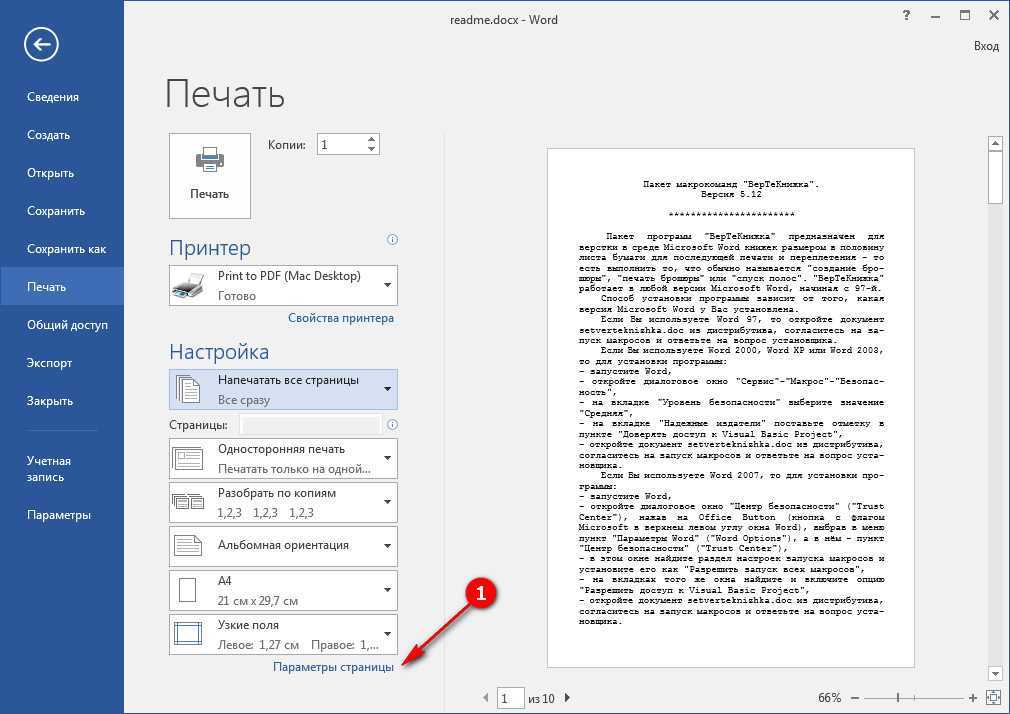Screen dimensions: 1010x714
Task: Click the fit to page zoom icon
Action: tap(993, 698)
